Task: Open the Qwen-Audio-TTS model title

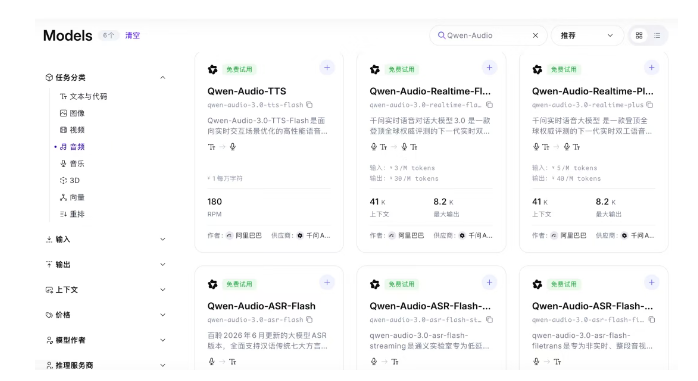Action: (x=247, y=91)
